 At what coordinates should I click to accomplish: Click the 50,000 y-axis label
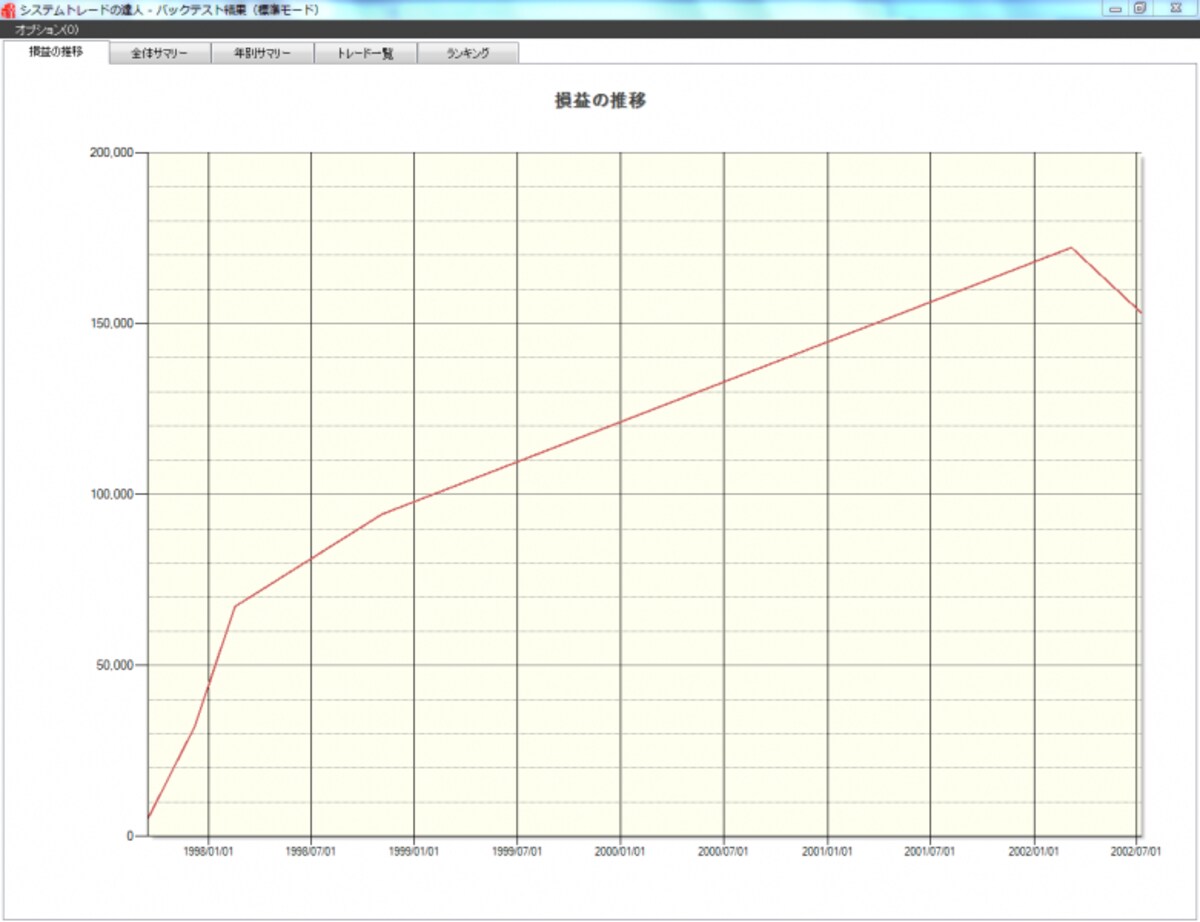tap(114, 665)
